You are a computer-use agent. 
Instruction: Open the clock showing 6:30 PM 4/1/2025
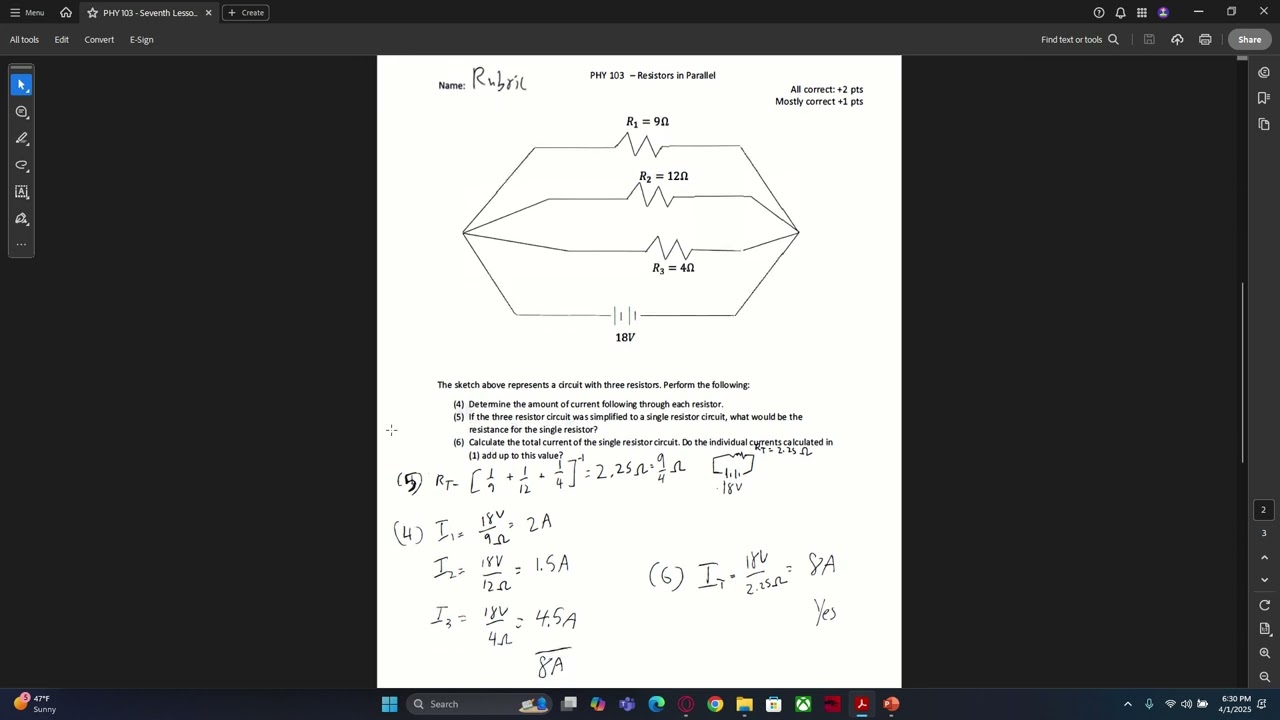click(x=1236, y=704)
